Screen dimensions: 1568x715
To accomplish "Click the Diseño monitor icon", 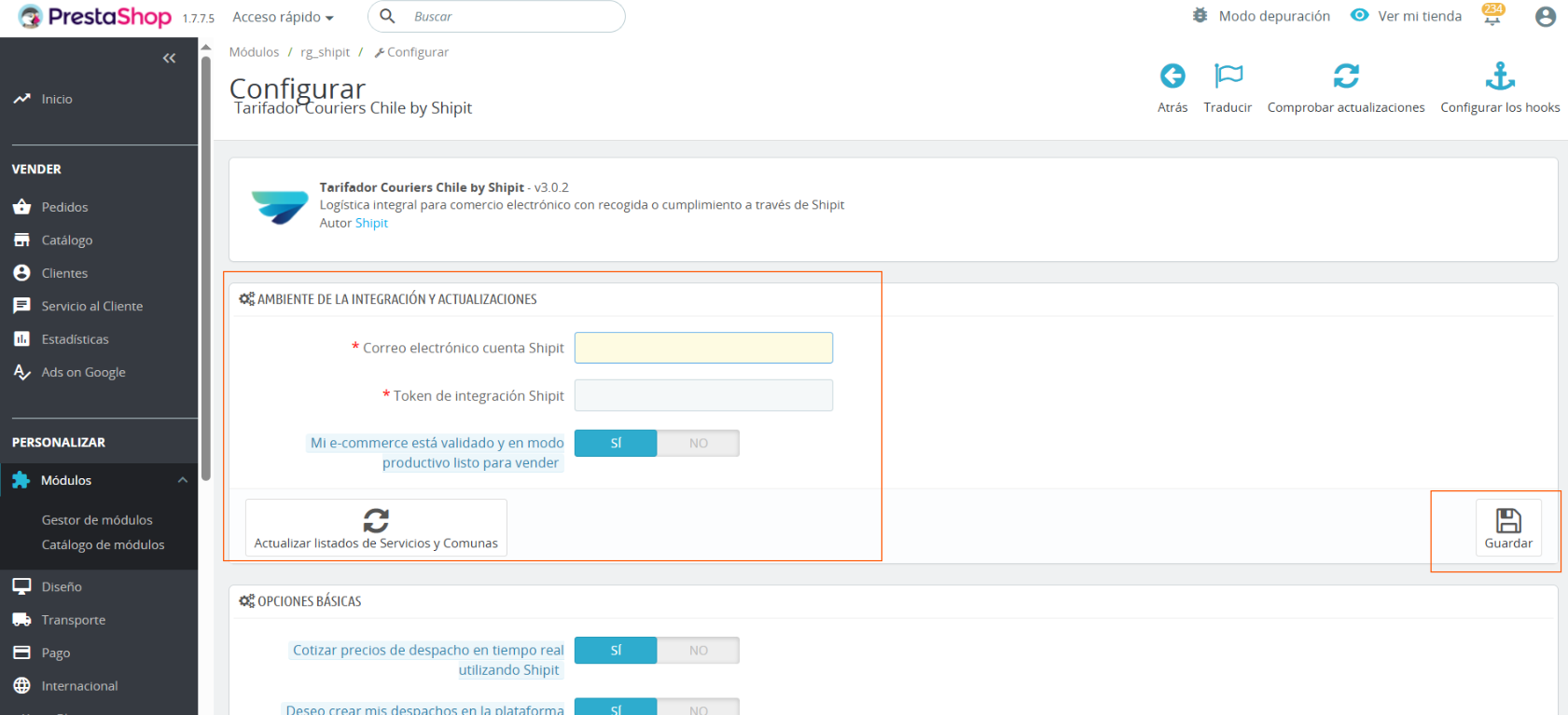I will (21, 586).
